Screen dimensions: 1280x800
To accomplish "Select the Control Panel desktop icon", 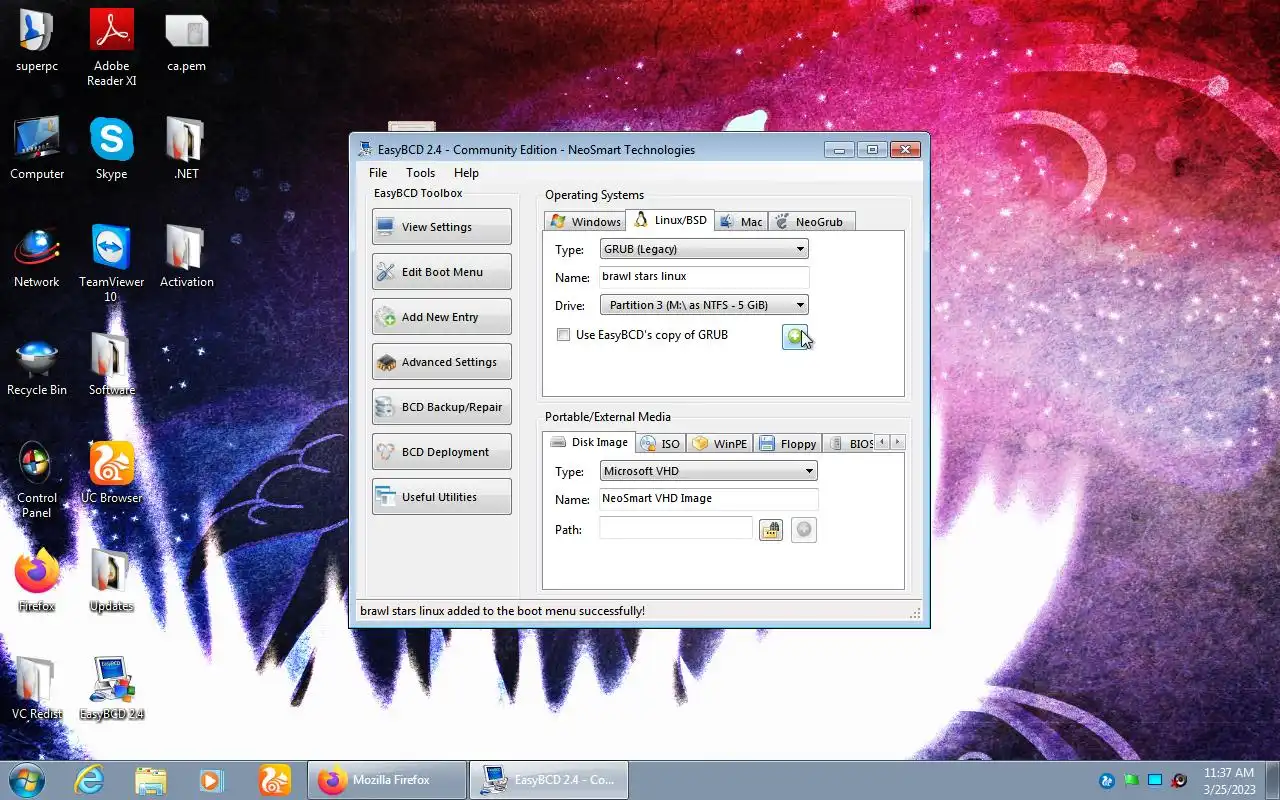I will 37,480.
